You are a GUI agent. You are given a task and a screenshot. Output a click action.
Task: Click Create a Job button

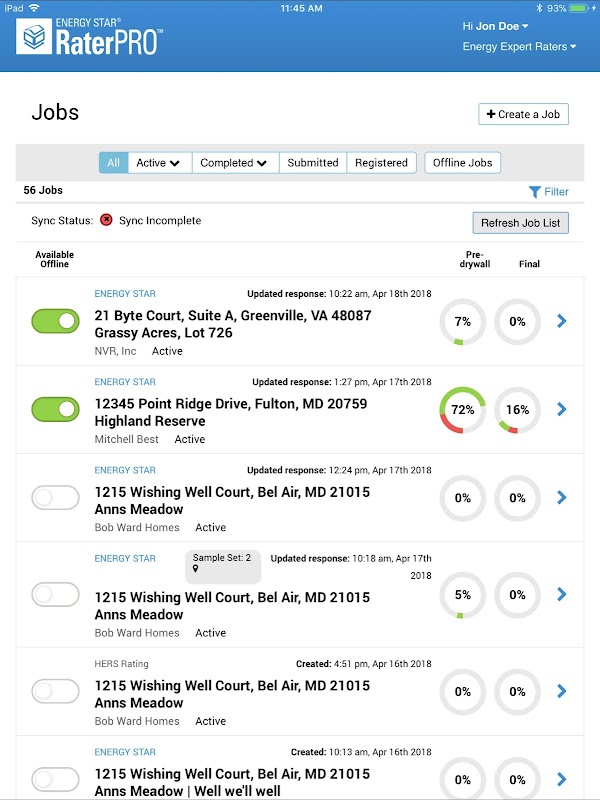[523, 114]
